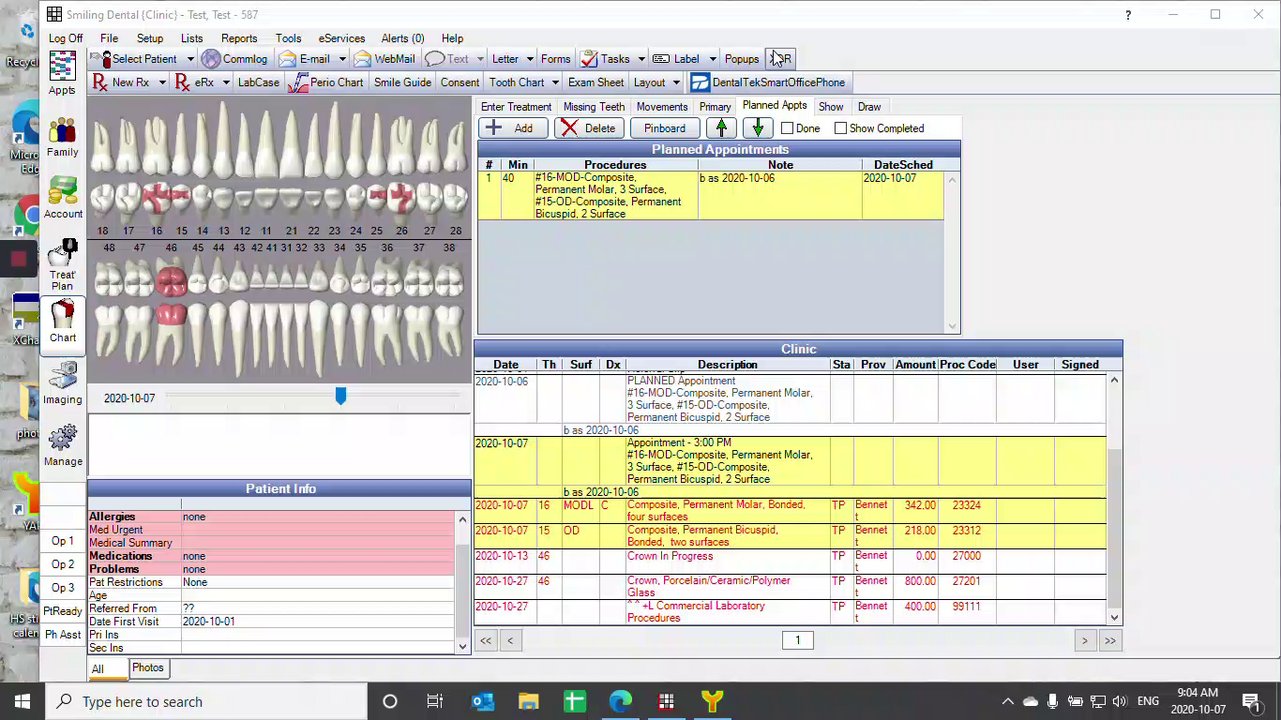Expand the New Rx dropdown arrow
Viewport: 1281px width, 720px height.
[x=162, y=83]
